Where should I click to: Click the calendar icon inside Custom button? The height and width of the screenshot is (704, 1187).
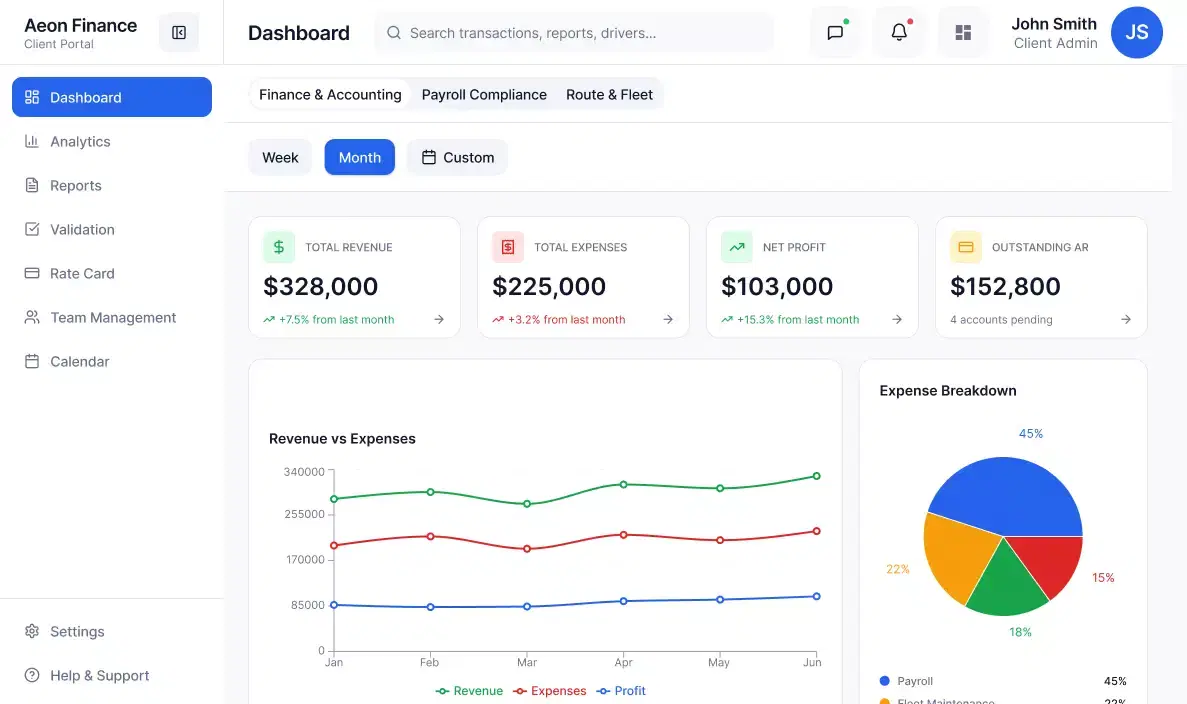pyautogui.click(x=430, y=157)
